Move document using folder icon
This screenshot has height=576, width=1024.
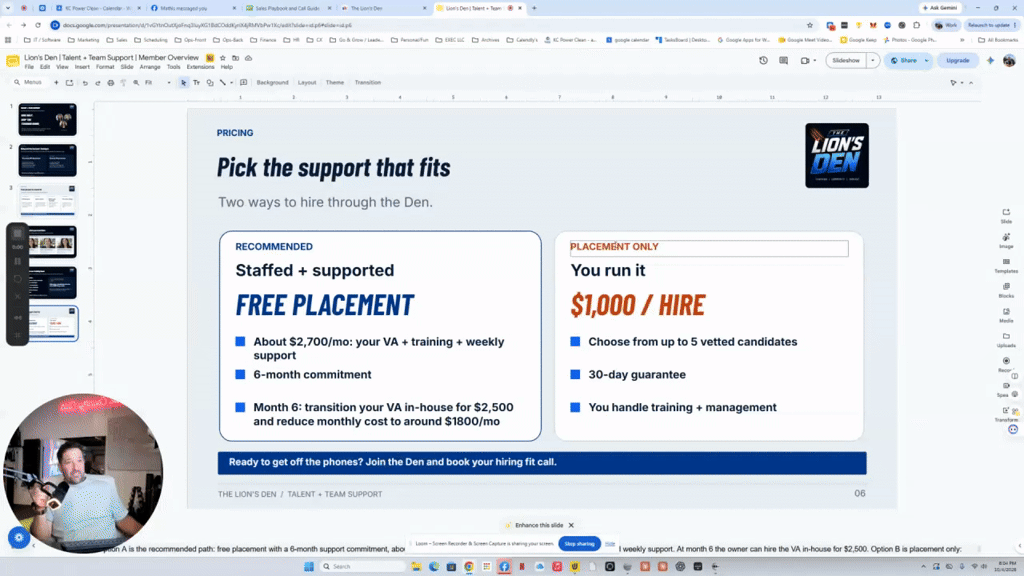tap(236, 58)
